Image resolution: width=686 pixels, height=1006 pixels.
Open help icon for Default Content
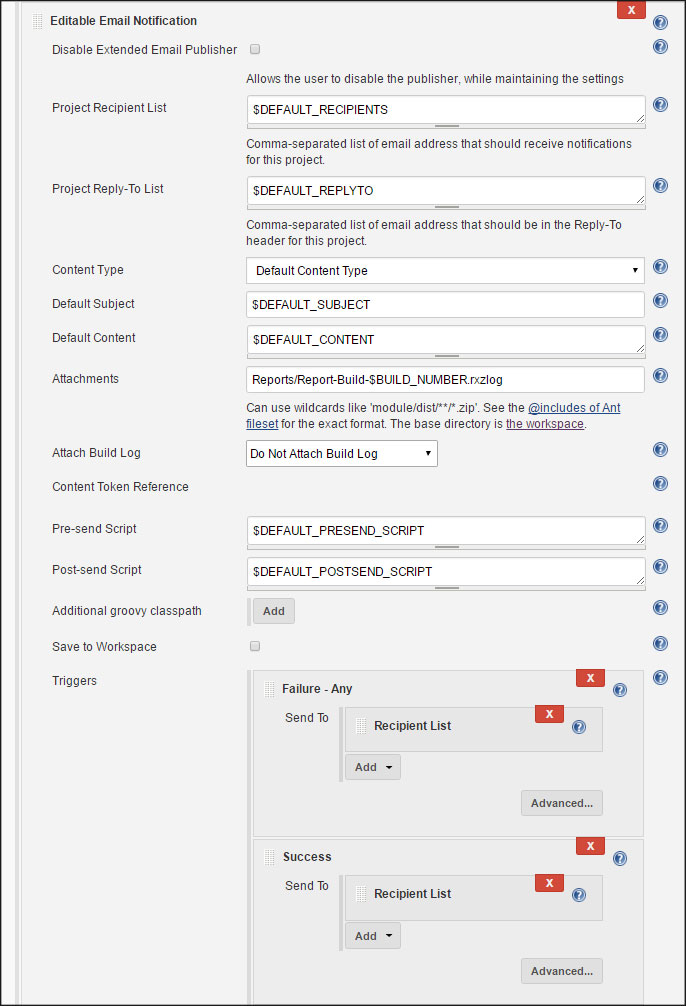point(660,334)
